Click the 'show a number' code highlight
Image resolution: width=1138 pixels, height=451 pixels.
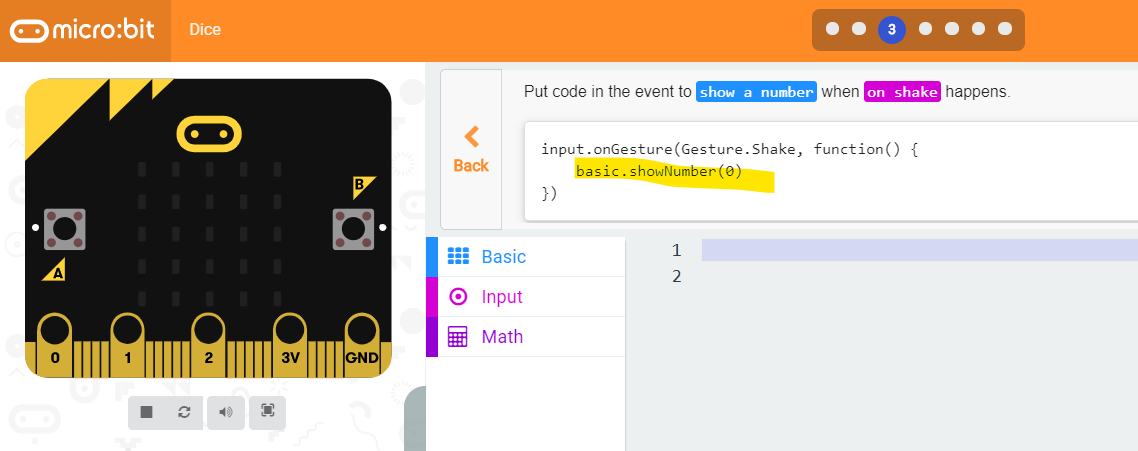point(756,92)
